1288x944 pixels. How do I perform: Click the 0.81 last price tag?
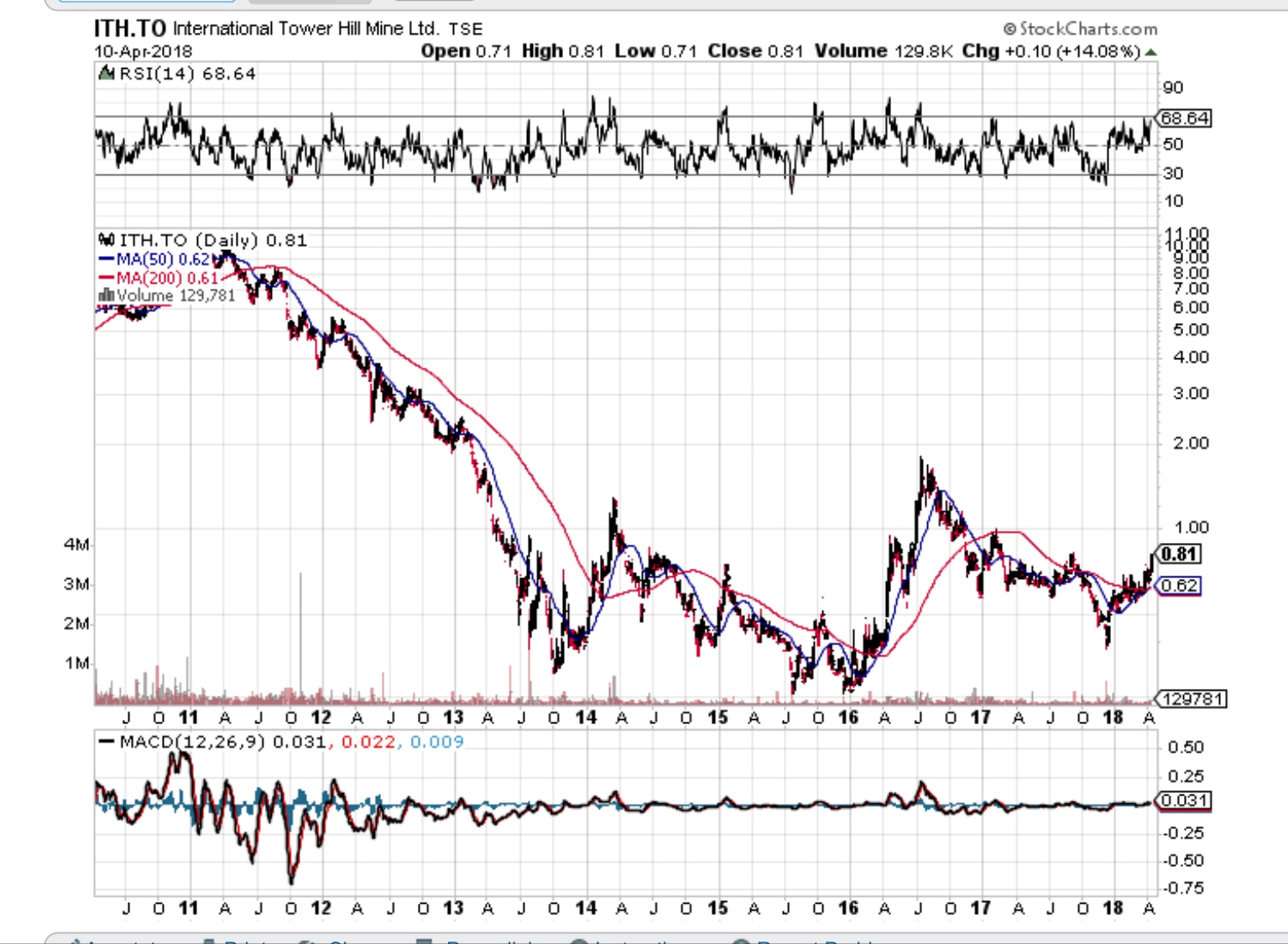1179,554
